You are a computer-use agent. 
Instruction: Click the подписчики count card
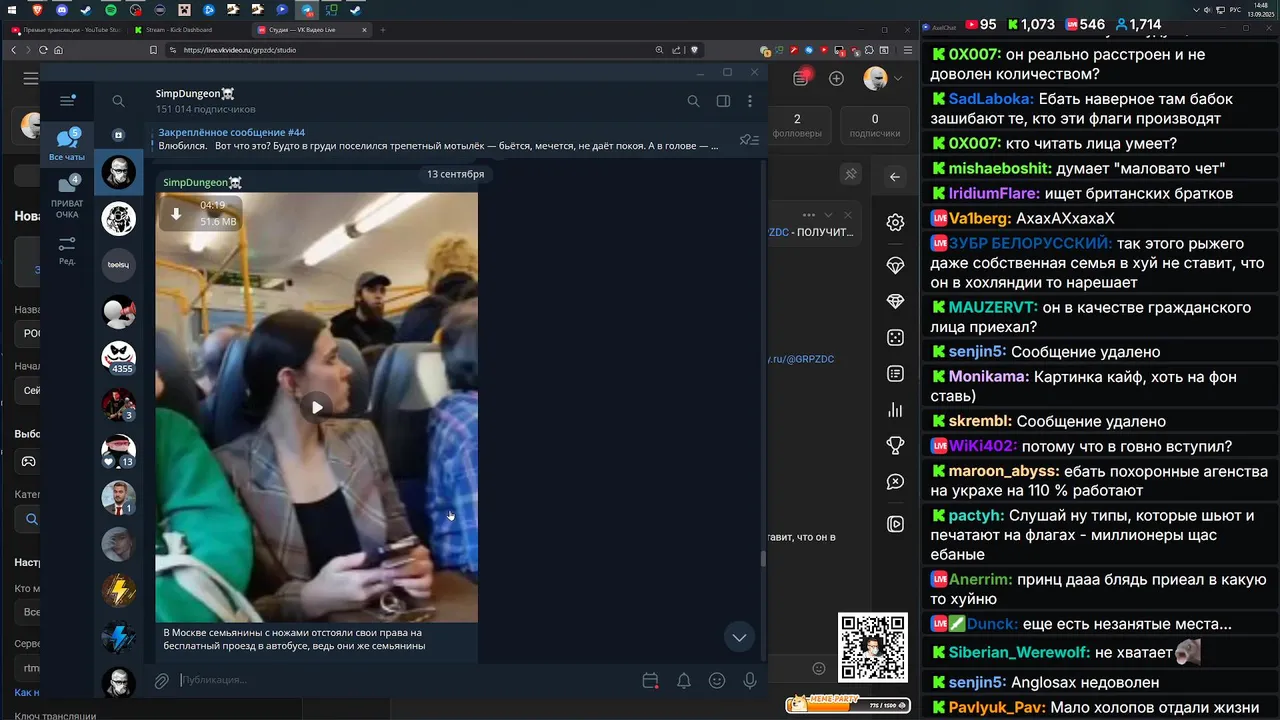coord(875,125)
